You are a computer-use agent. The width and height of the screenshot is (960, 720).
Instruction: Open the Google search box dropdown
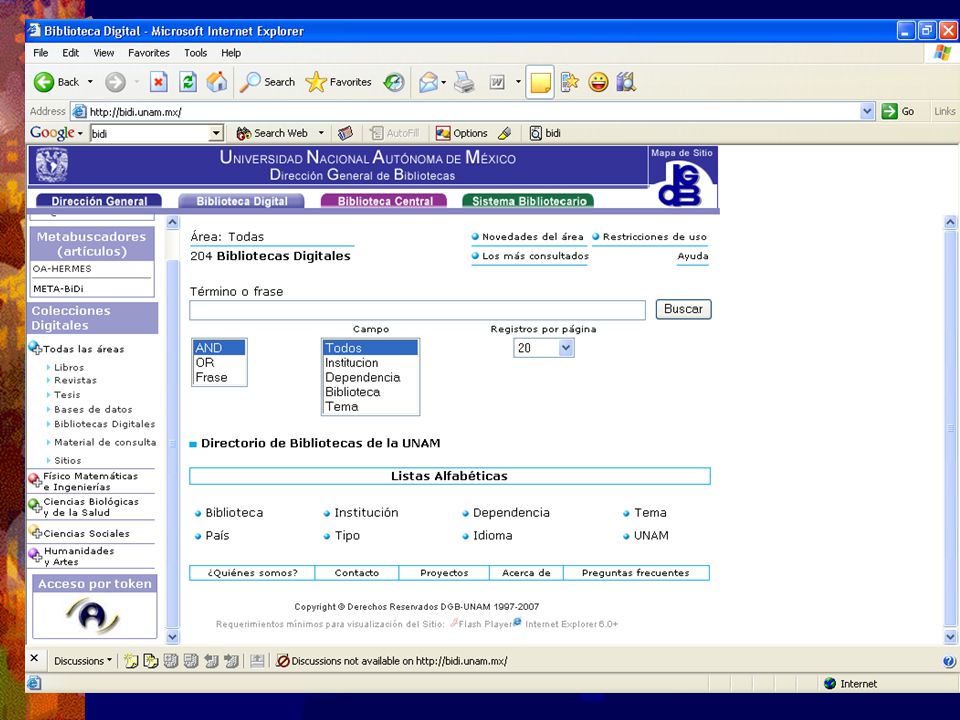coord(216,133)
